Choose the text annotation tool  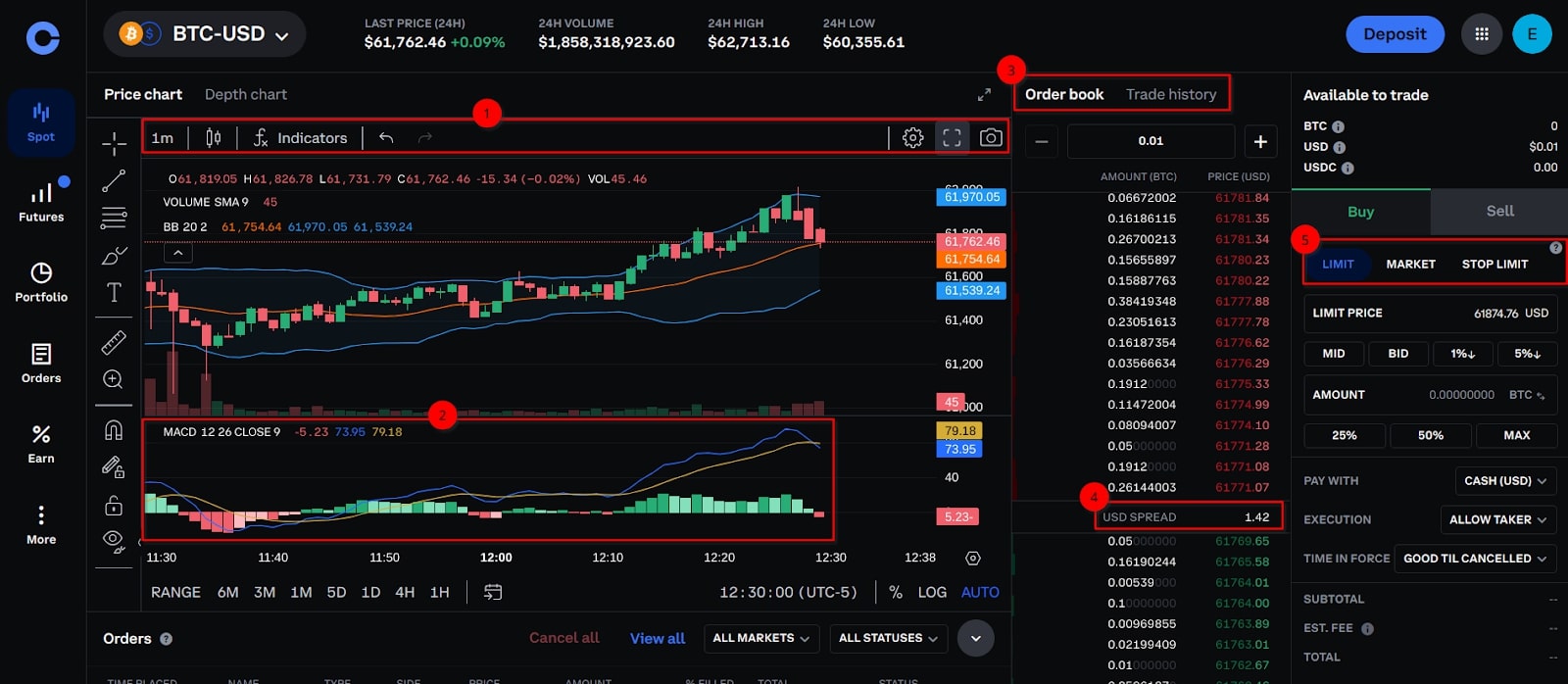114,292
